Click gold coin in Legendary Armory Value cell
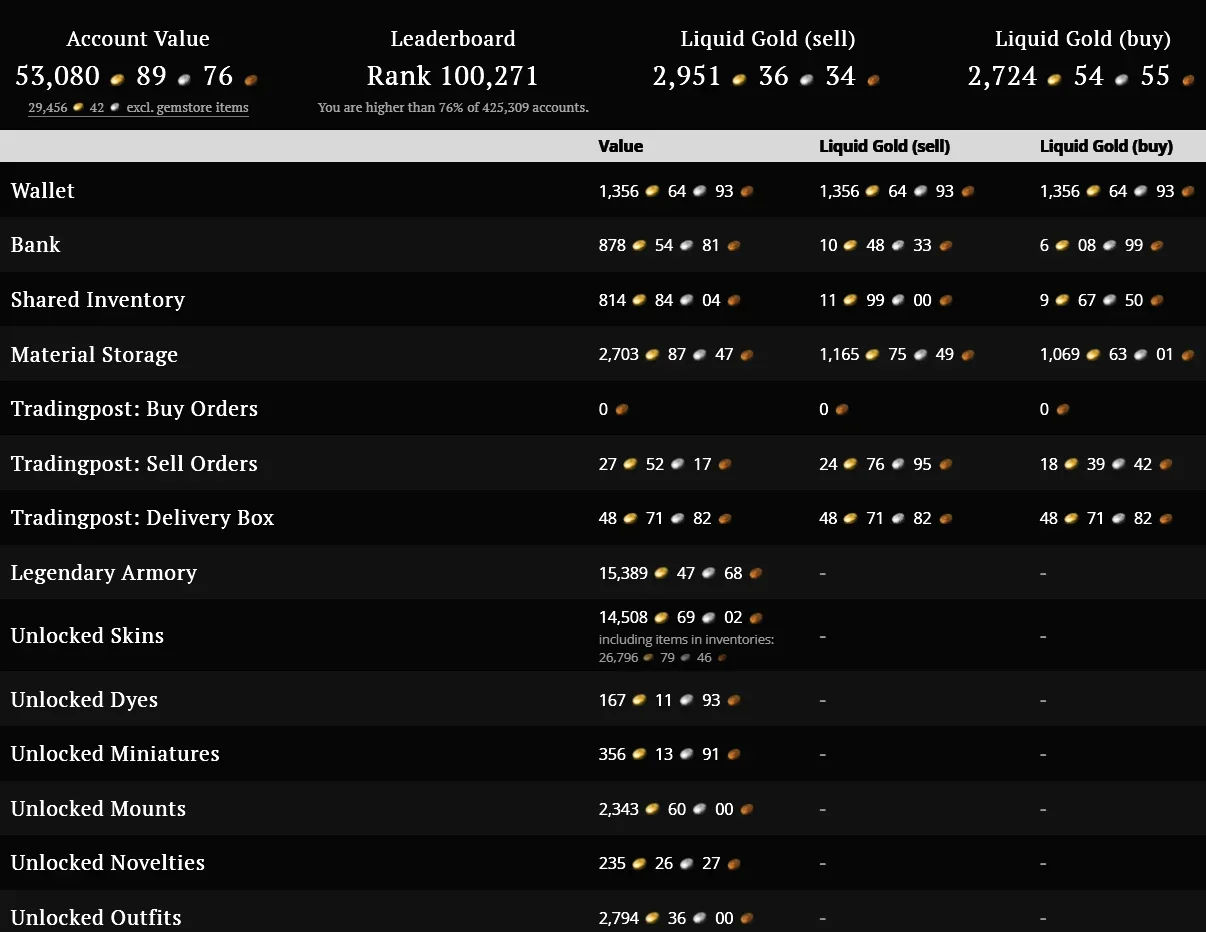The image size is (1206, 932). point(661,573)
